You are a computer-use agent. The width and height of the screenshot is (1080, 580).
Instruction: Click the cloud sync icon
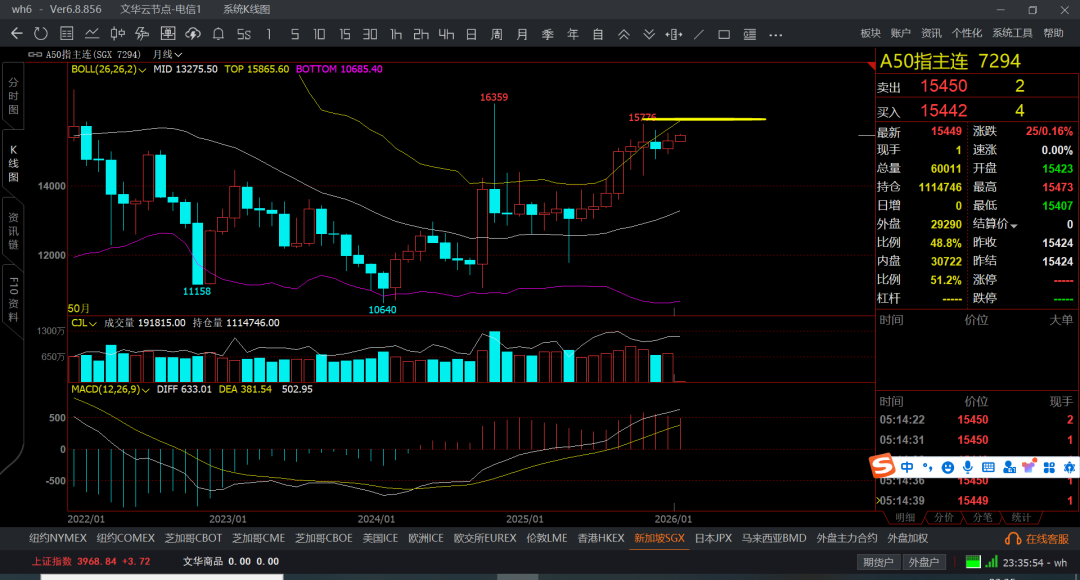(193, 34)
